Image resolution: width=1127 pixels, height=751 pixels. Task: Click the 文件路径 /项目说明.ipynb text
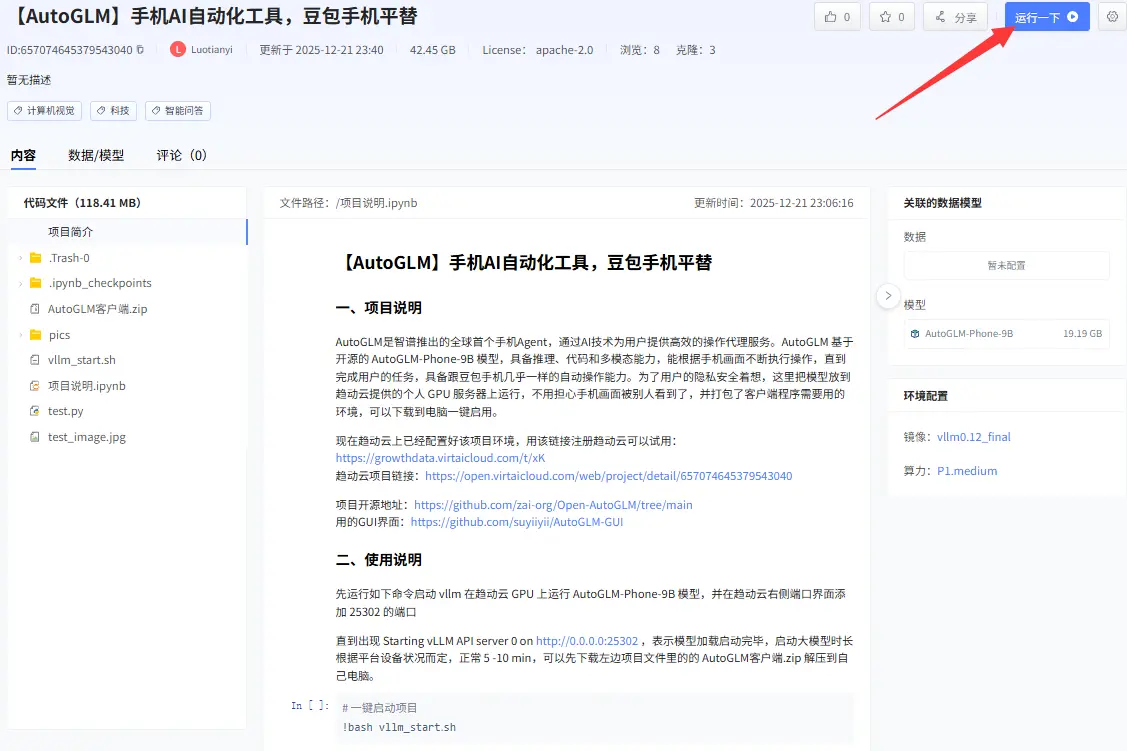(x=349, y=203)
